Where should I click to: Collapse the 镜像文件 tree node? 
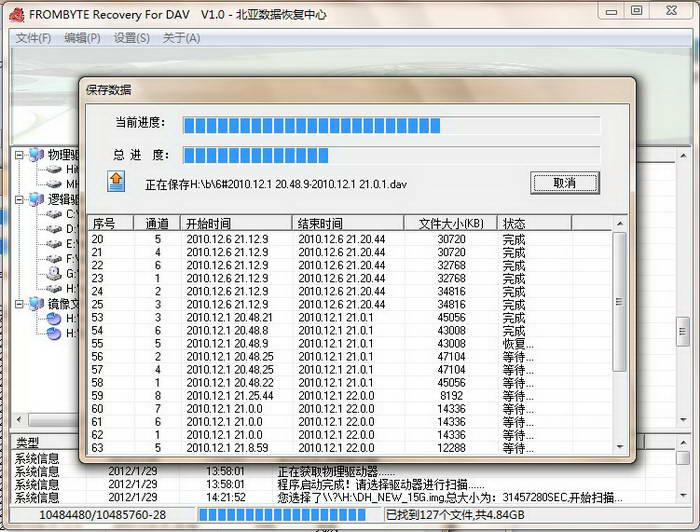click(x=19, y=304)
